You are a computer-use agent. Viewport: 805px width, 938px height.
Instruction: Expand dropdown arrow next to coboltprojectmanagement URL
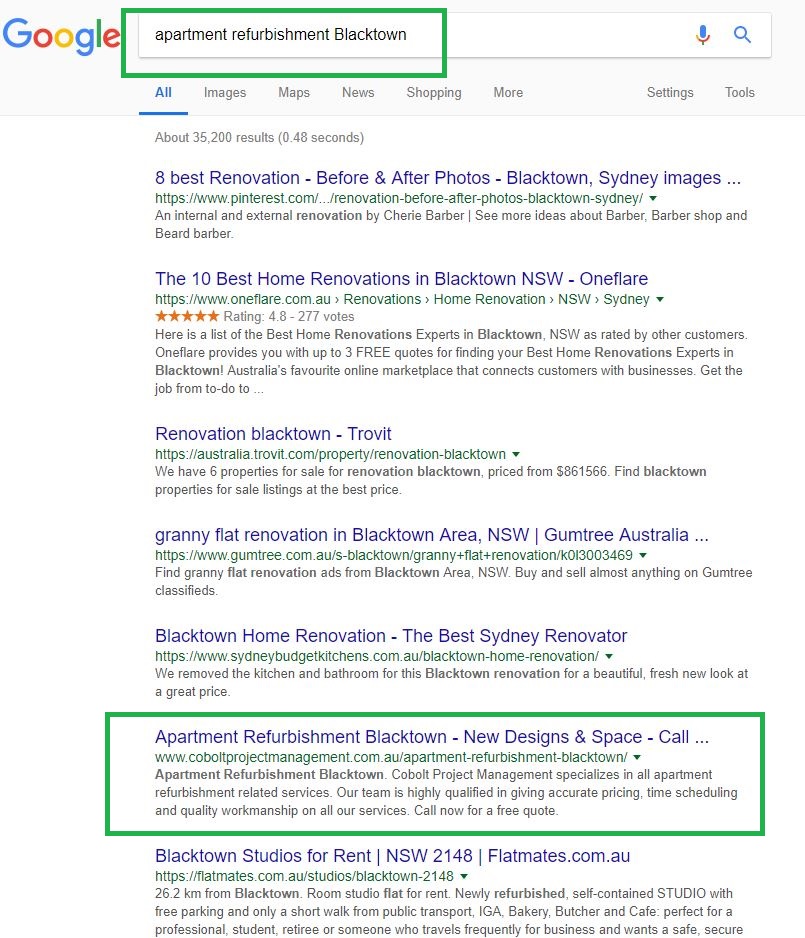637,757
